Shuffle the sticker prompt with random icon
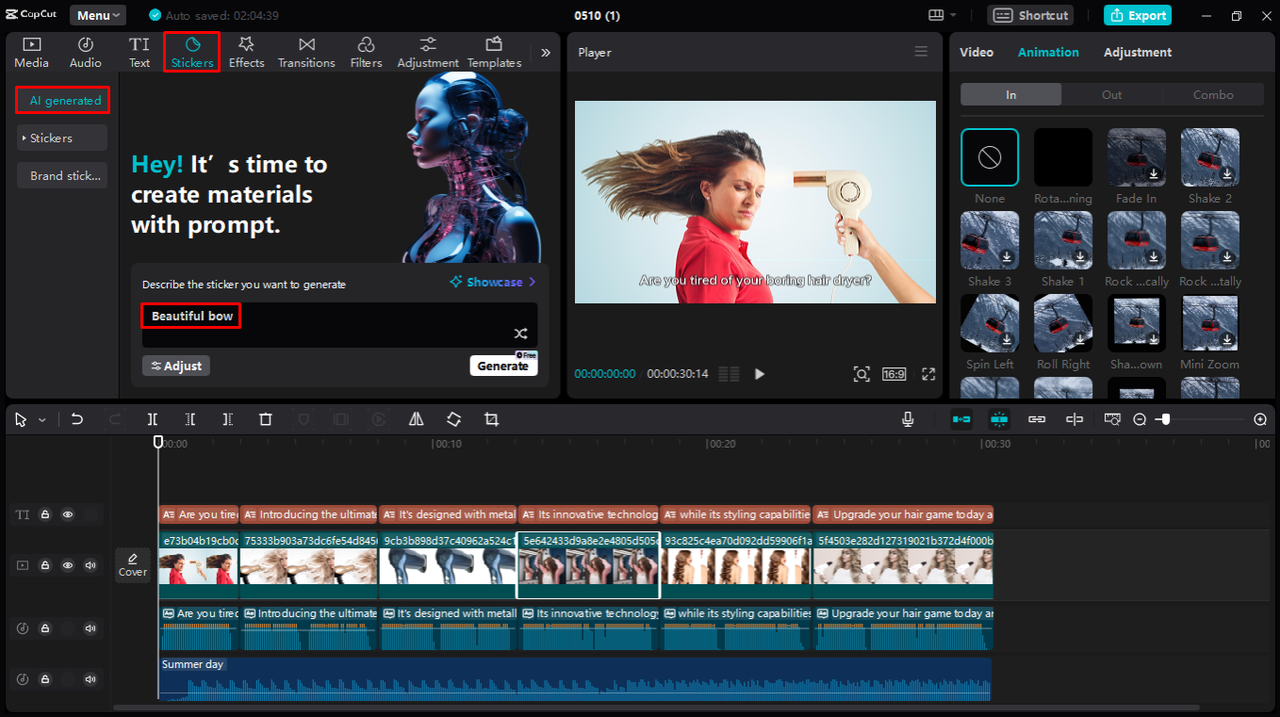1280x717 pixels. pos(521,334)
